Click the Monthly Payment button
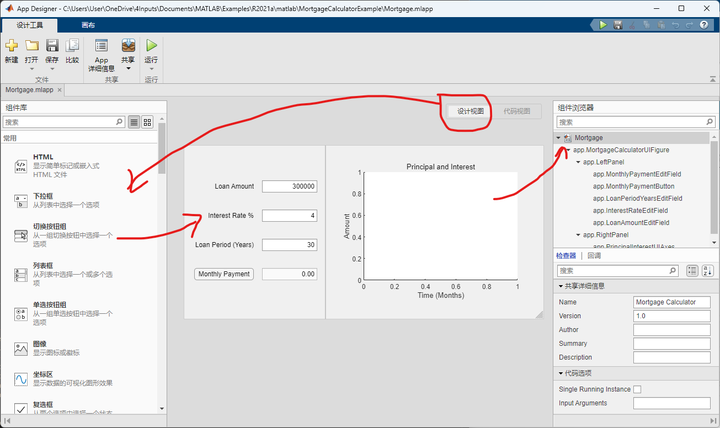 [224, 274]
